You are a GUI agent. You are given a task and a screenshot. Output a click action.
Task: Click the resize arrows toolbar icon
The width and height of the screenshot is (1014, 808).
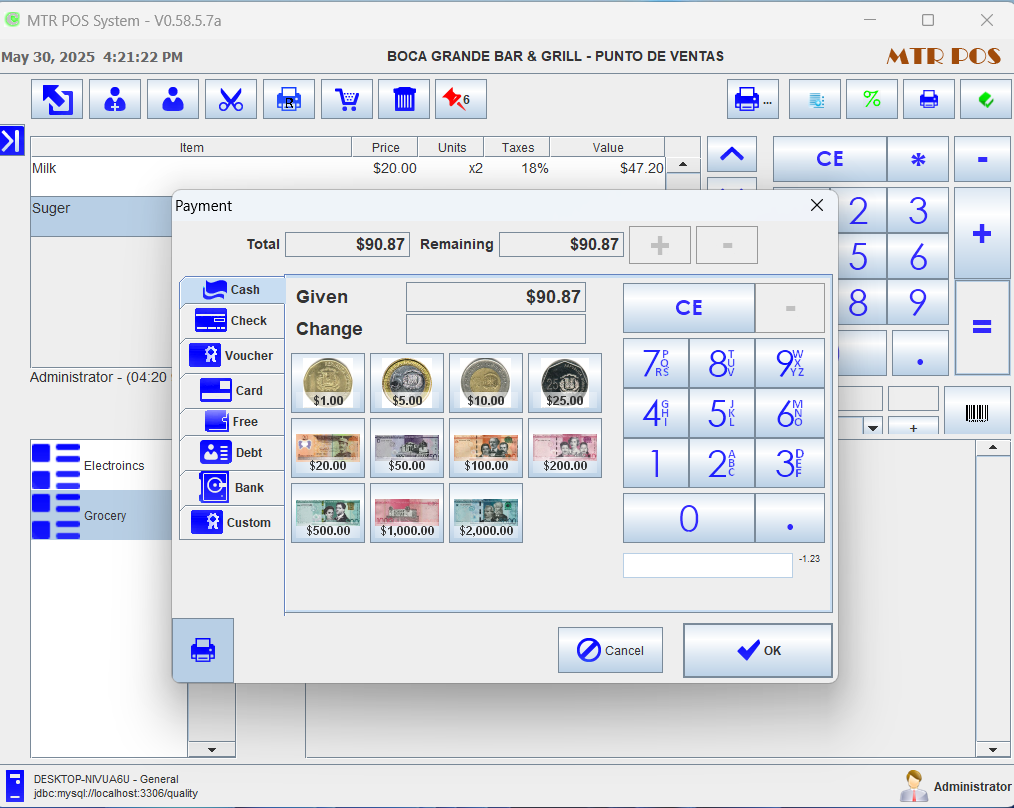coord(57,99)
